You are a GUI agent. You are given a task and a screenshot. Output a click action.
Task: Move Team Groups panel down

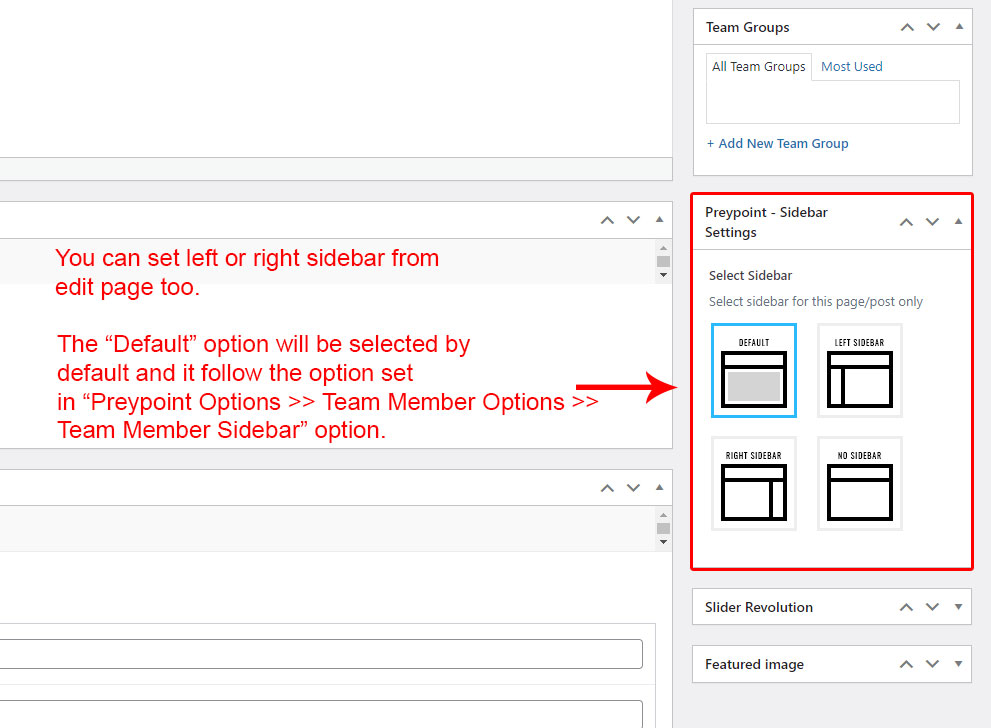(933, 27)
